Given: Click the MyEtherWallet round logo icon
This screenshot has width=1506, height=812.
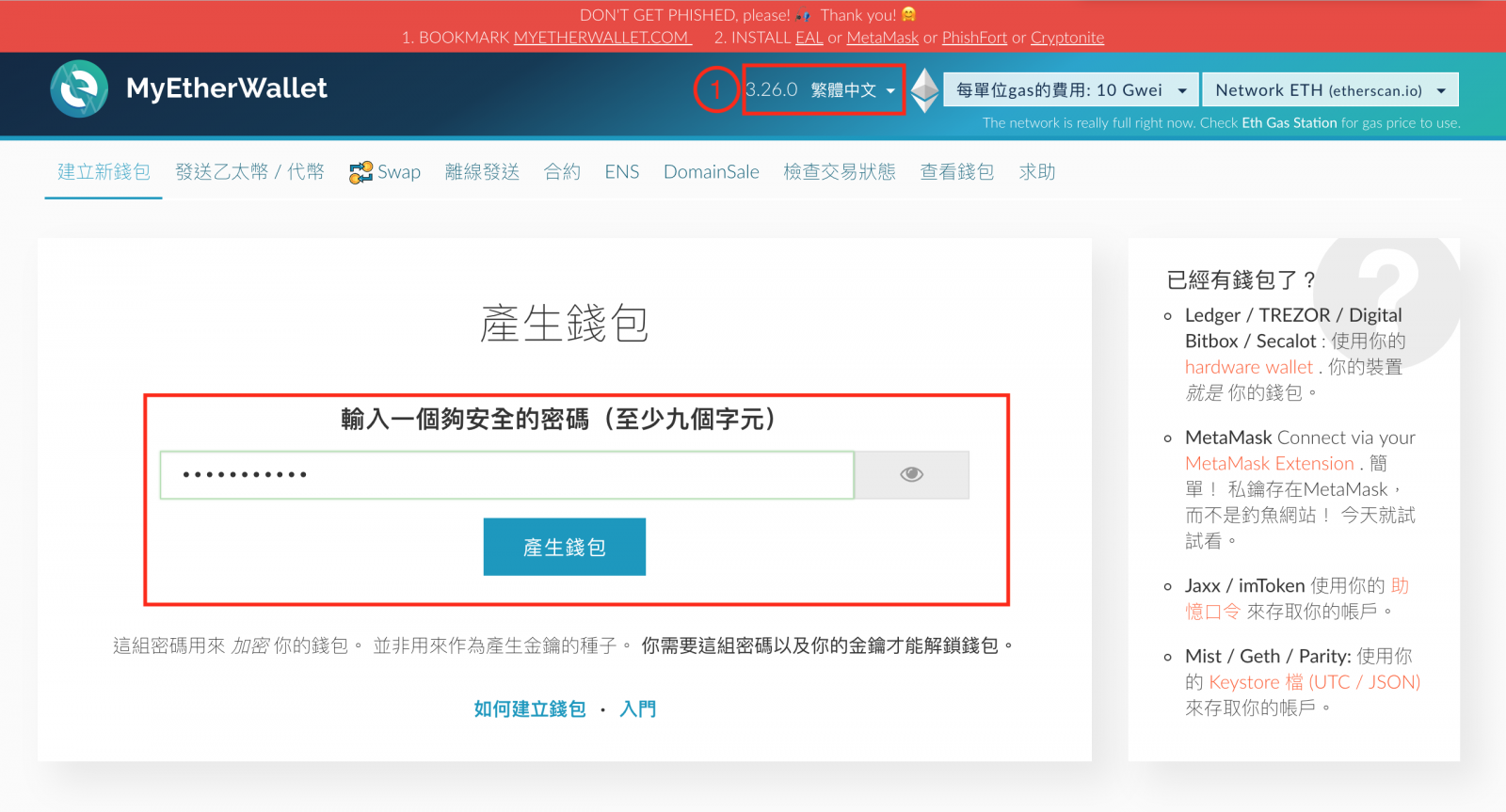Looking at the screenshot, I should (x=79, y=89).
